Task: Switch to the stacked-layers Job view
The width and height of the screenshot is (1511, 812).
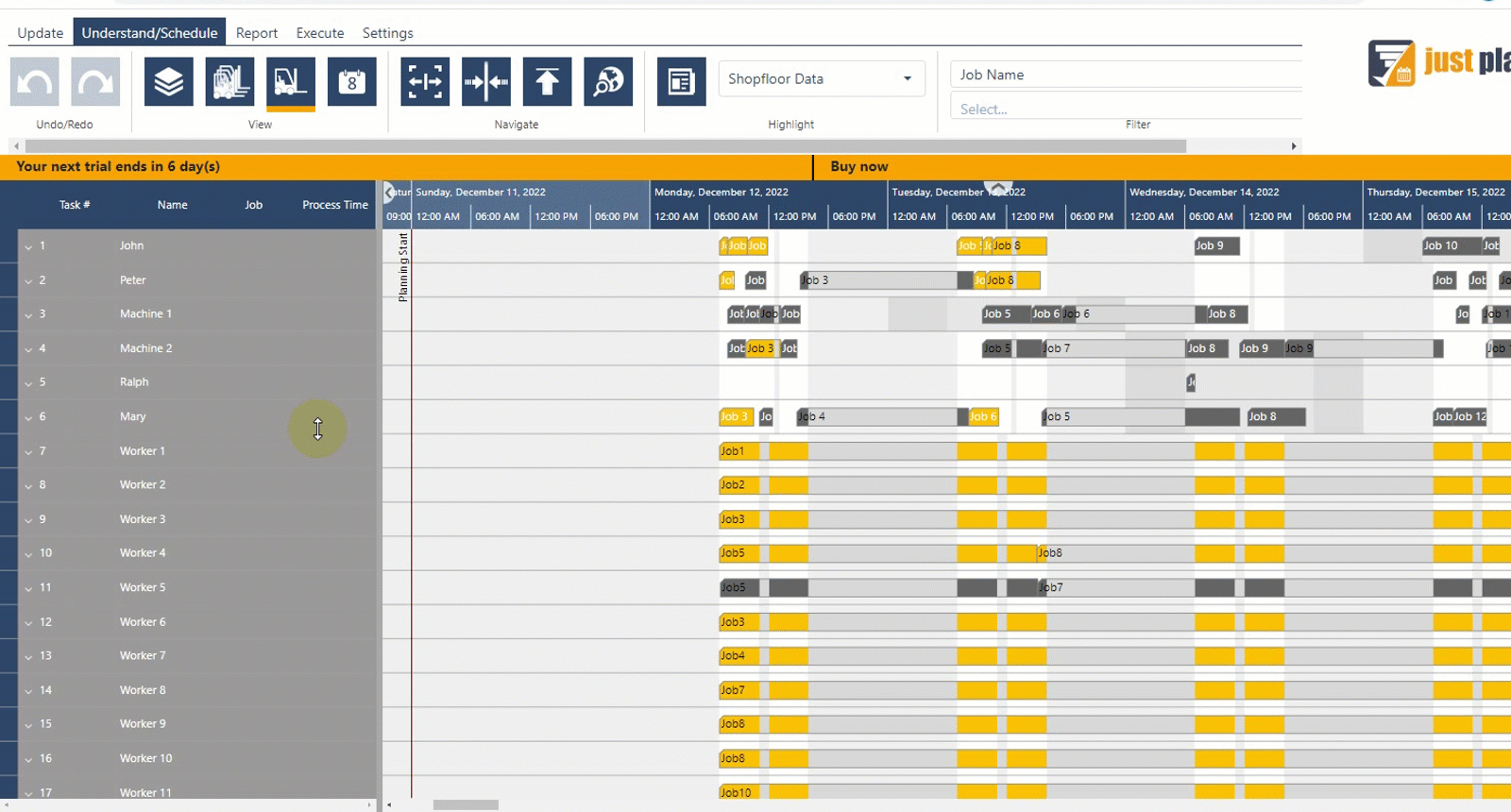Action: tap(169, 81)
